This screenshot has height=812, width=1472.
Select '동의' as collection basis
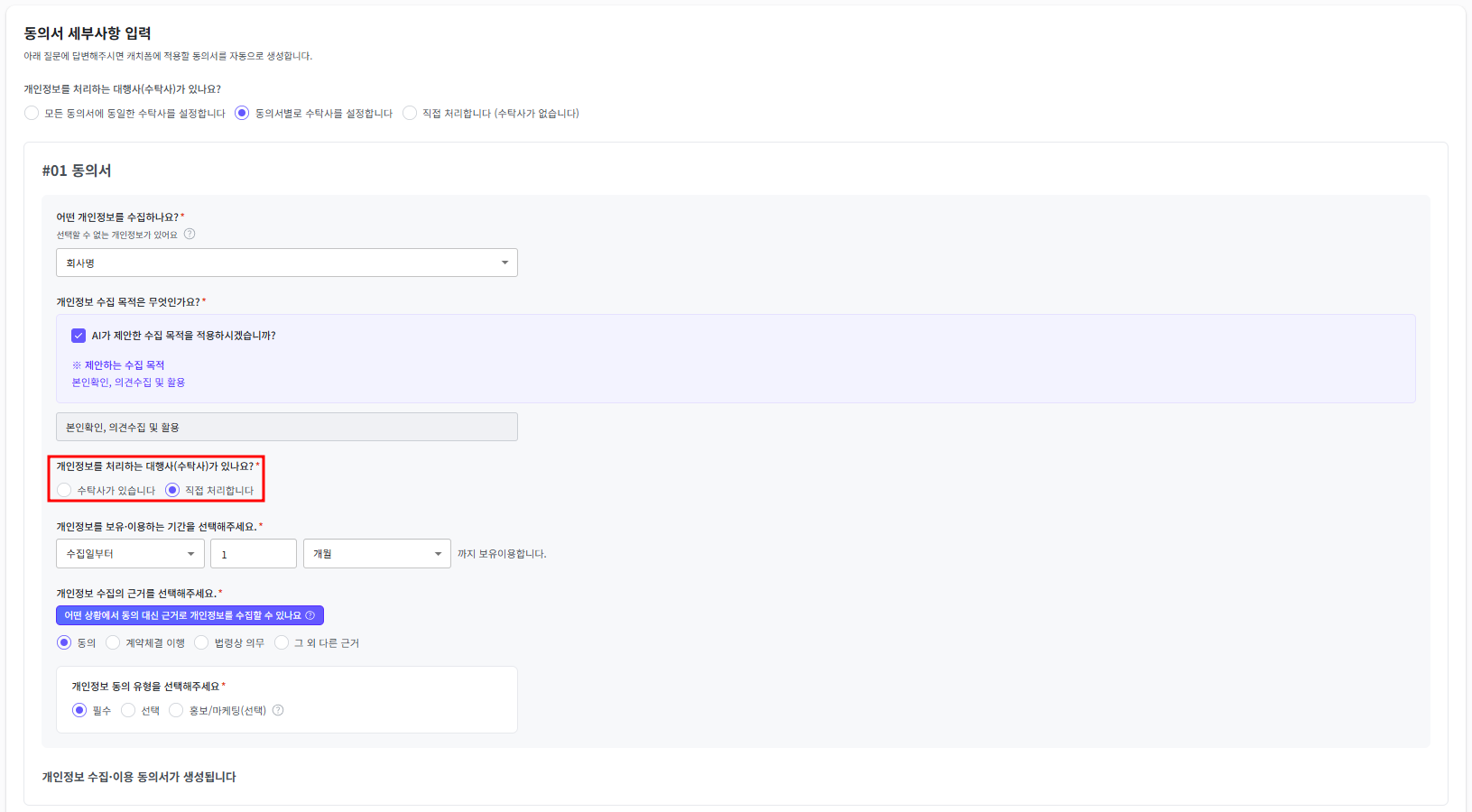point(64,642)
